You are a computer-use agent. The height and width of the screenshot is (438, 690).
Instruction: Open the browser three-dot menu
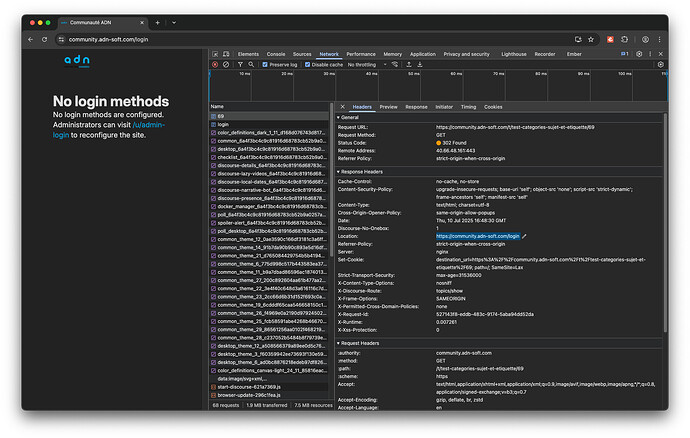click(659, 40)
